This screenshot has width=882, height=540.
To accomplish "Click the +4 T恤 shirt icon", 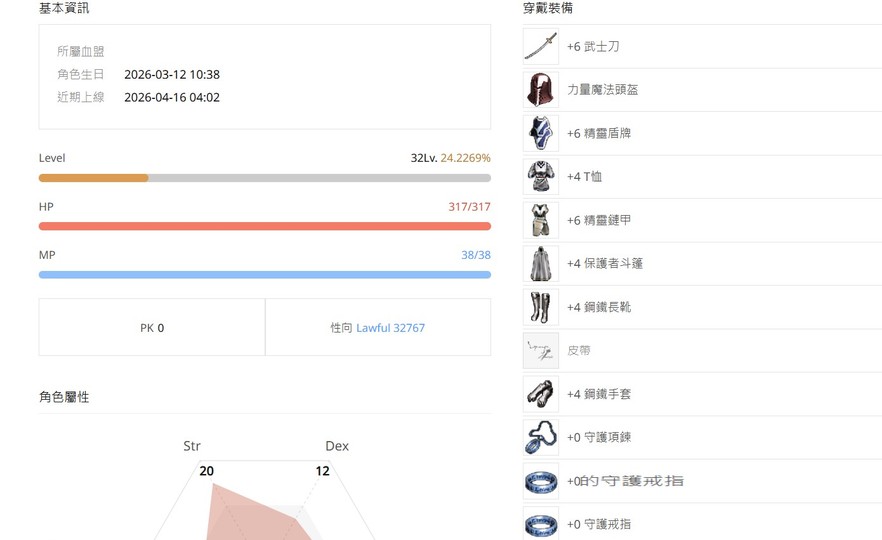I will point(541,176).
